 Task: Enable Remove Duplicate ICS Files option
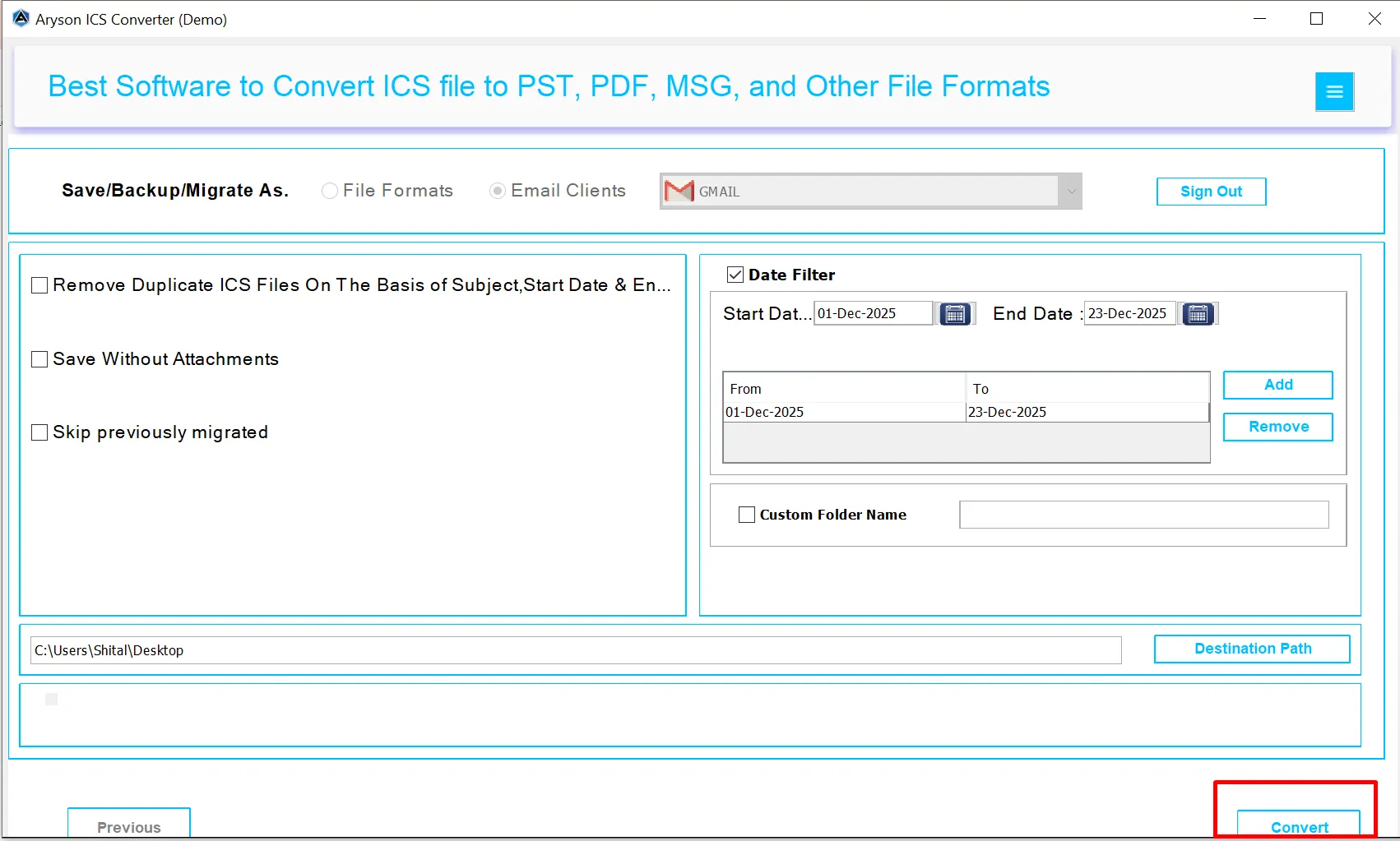[39, 284]
